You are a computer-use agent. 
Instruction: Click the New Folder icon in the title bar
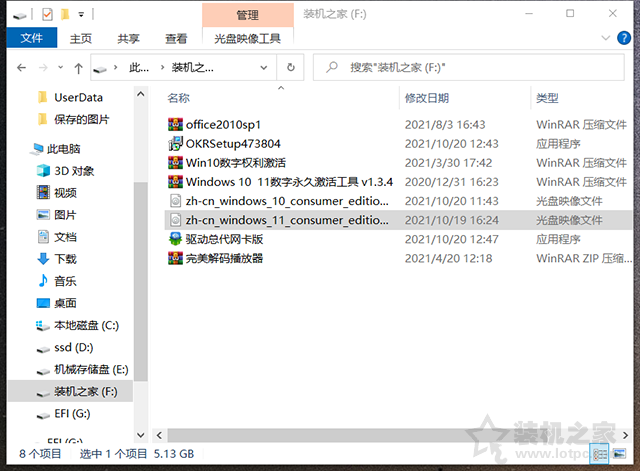64,15
